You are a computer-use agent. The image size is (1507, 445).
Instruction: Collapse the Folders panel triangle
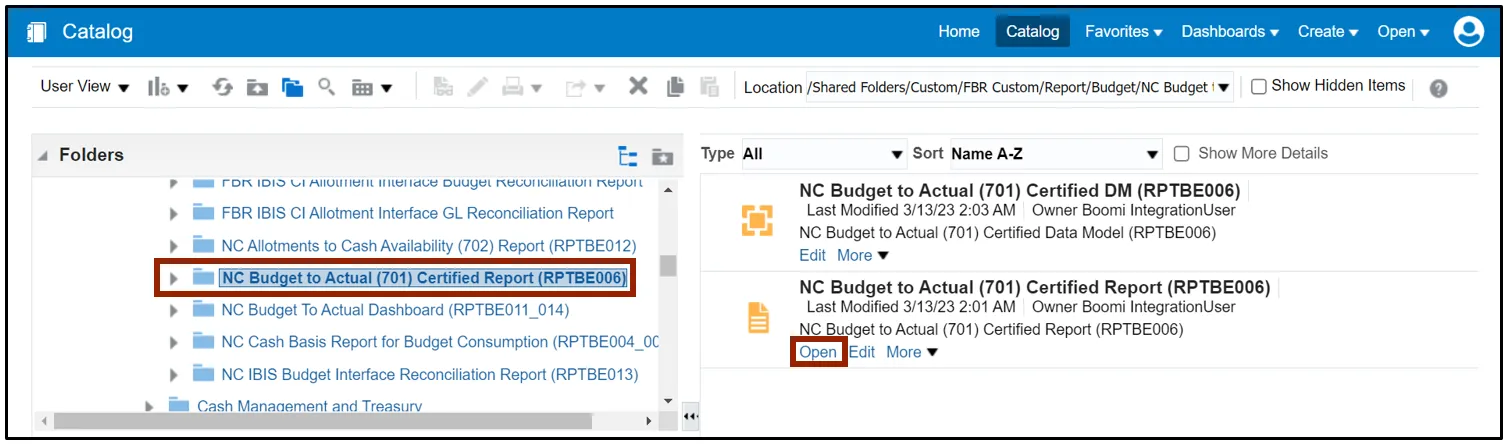(x=43, y=156)
